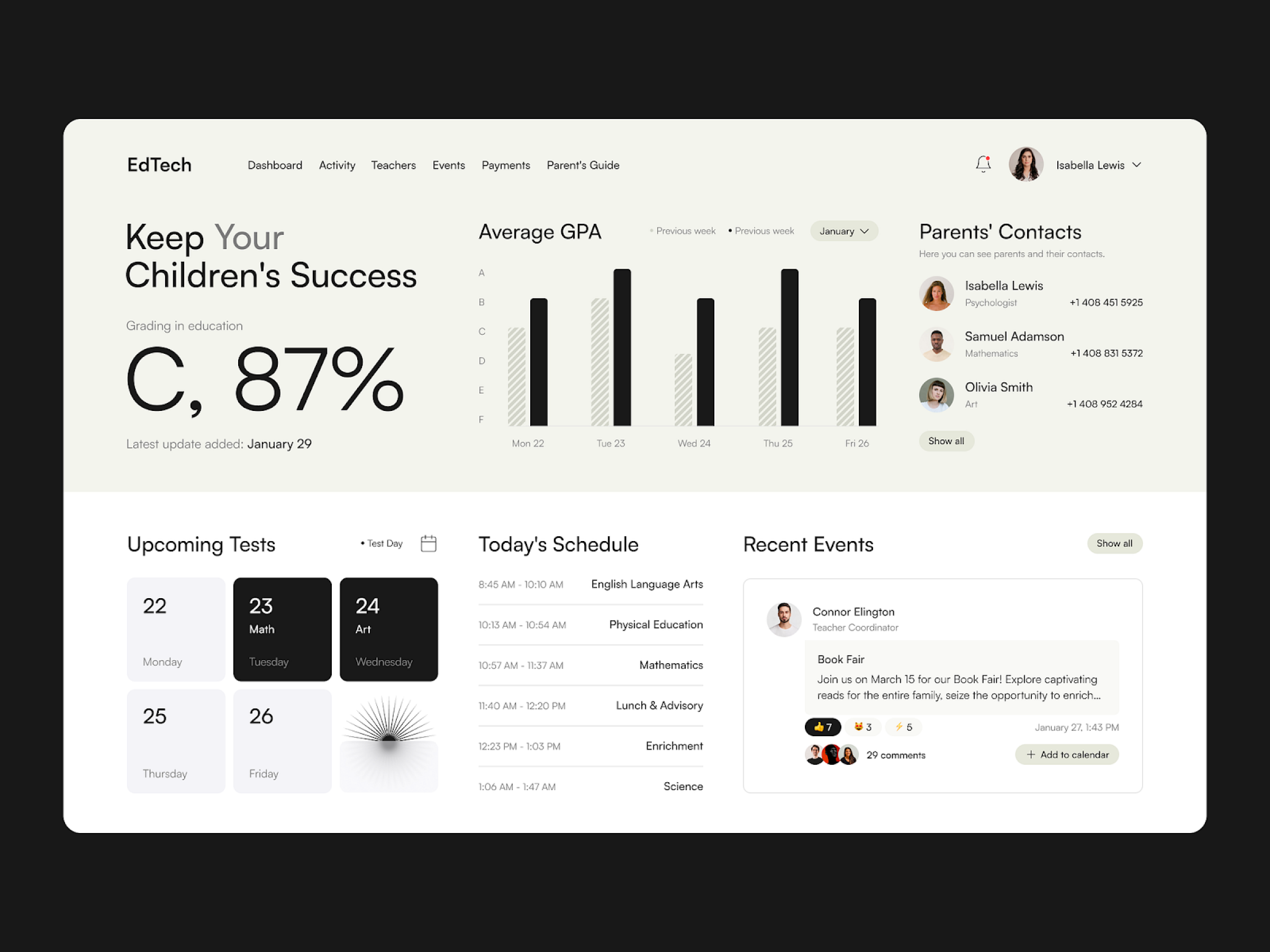Viewport: 1270px width, 952px height.
Task: Click the notification bell icon
Action: pos(982,164)
